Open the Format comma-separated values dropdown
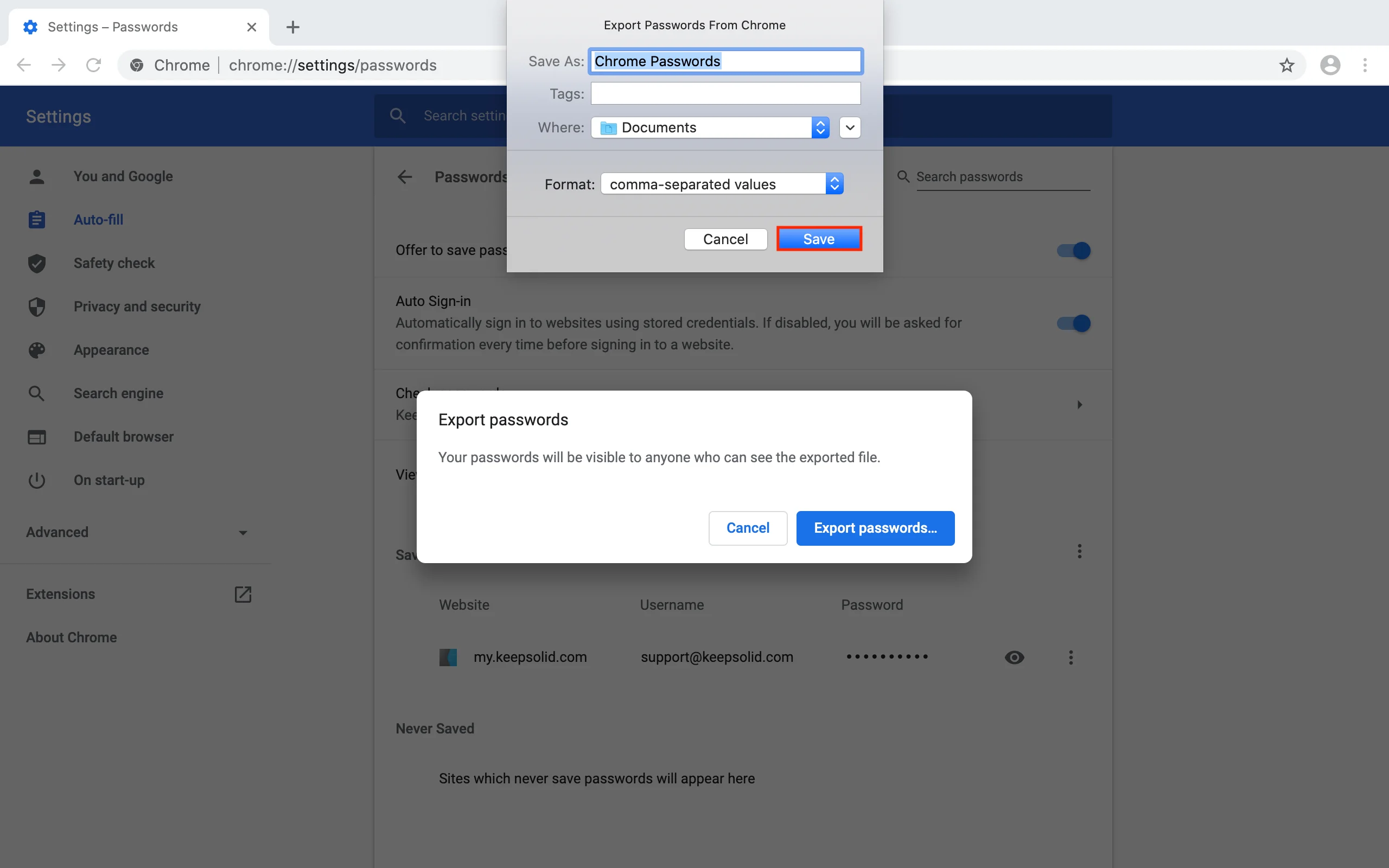The width and height of the screenshot is (1389, 868). coord(722,184)
